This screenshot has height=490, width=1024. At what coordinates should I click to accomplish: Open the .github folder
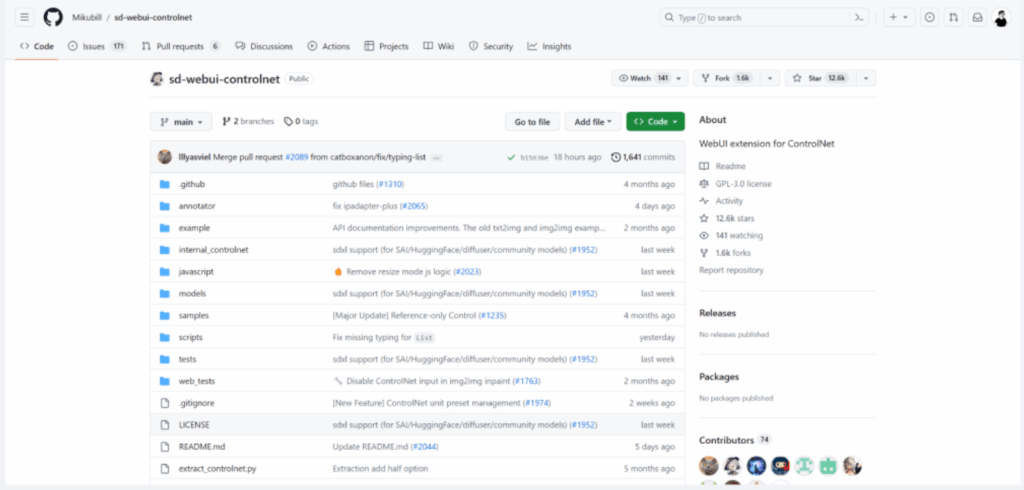point(191,184)
